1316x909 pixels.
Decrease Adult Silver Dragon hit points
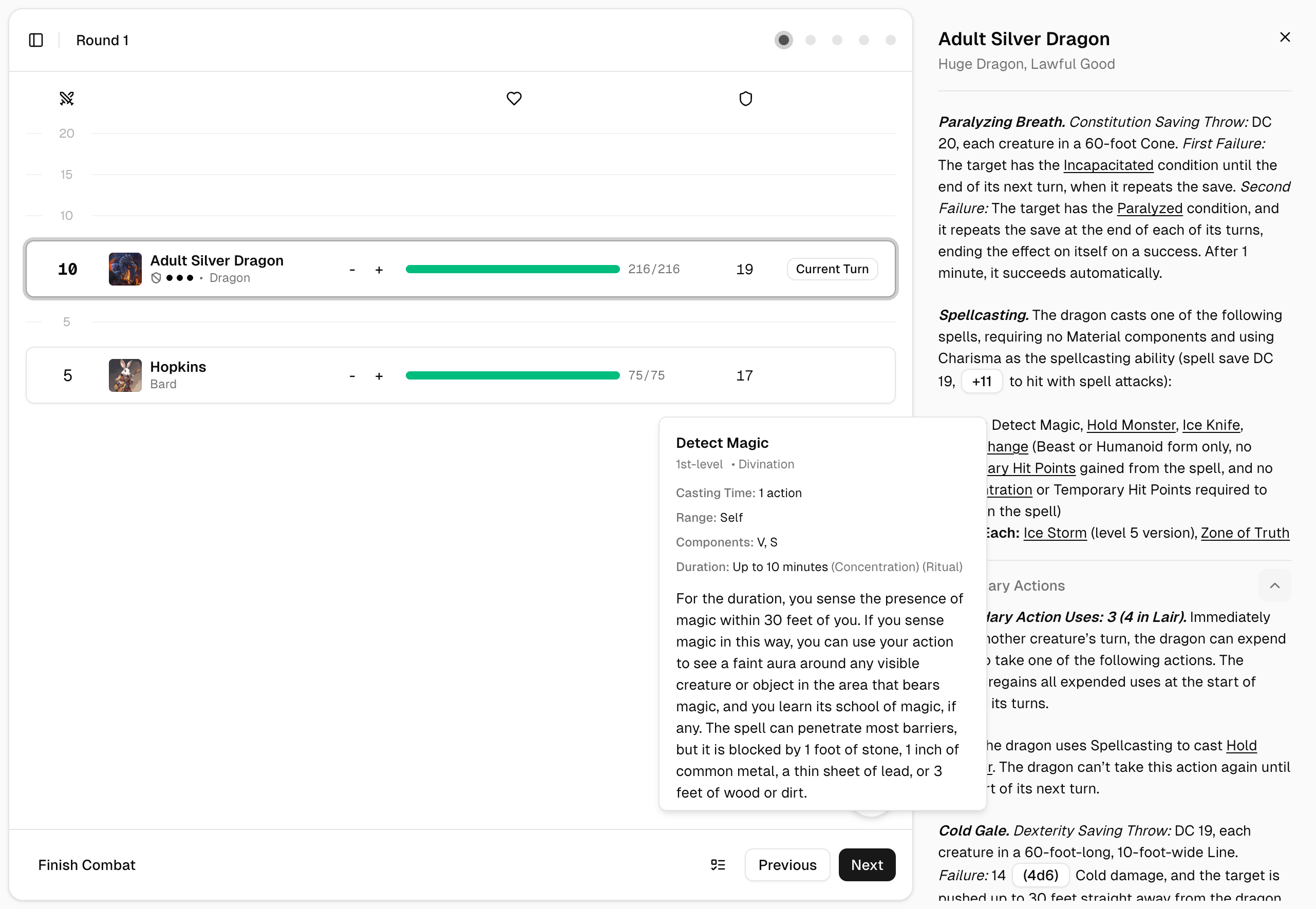pyautogui.click(x=352, y=270)
